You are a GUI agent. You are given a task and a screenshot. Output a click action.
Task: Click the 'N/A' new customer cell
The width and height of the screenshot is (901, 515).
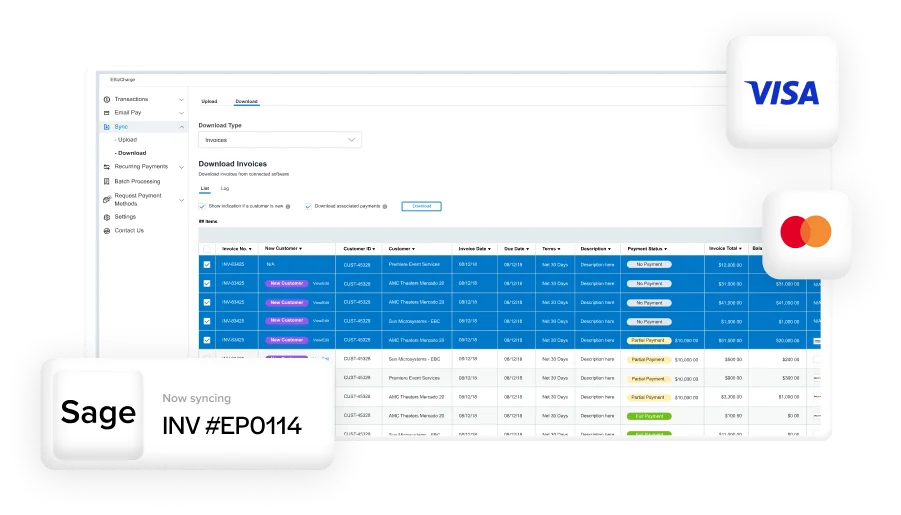click(x=270, y=264)
